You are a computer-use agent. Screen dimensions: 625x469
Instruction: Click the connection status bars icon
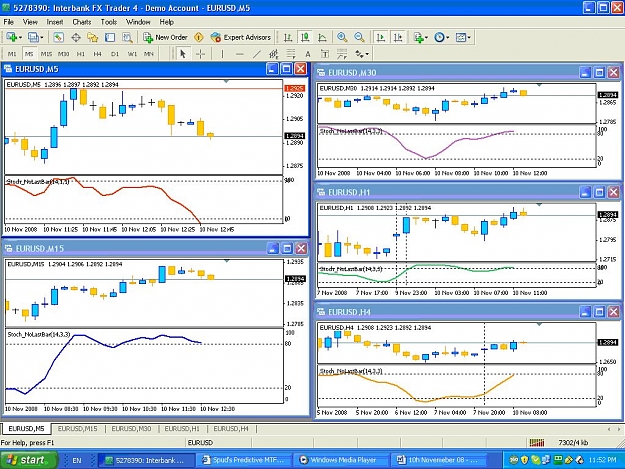537,442
